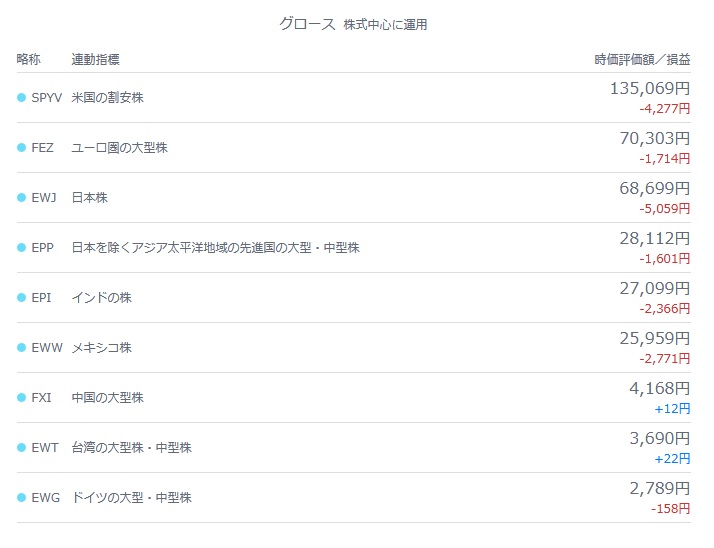Click the グロース portfolio heading
The height and width of the screenshot is (548, 714).
(307, 24)
